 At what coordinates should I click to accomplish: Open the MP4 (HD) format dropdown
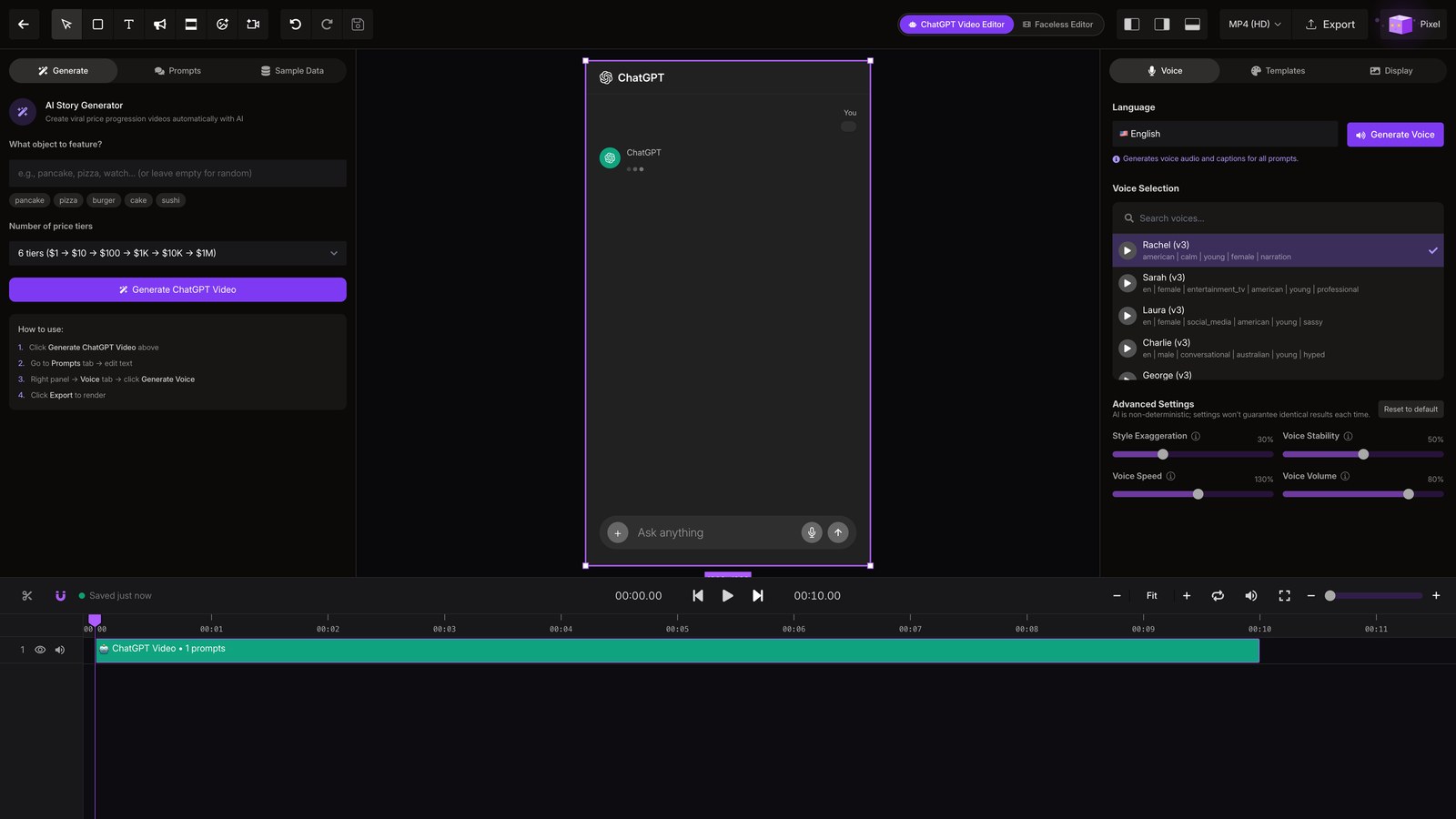[x=1255, y=25]
